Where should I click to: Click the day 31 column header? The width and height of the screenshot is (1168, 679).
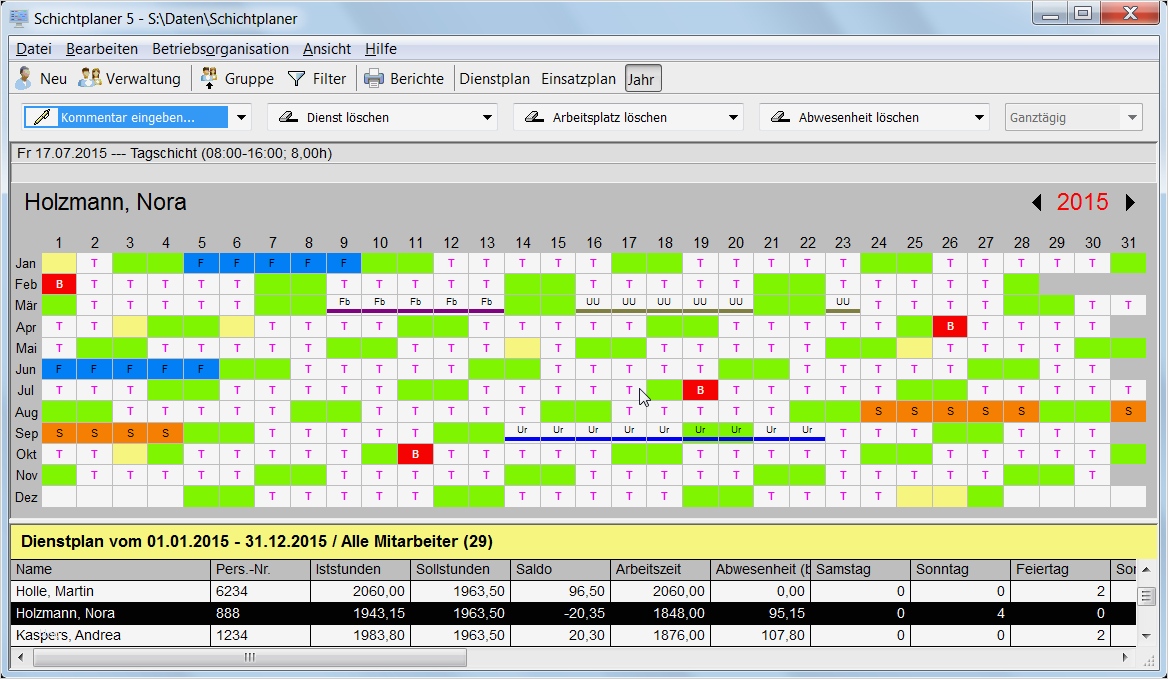1129,243
